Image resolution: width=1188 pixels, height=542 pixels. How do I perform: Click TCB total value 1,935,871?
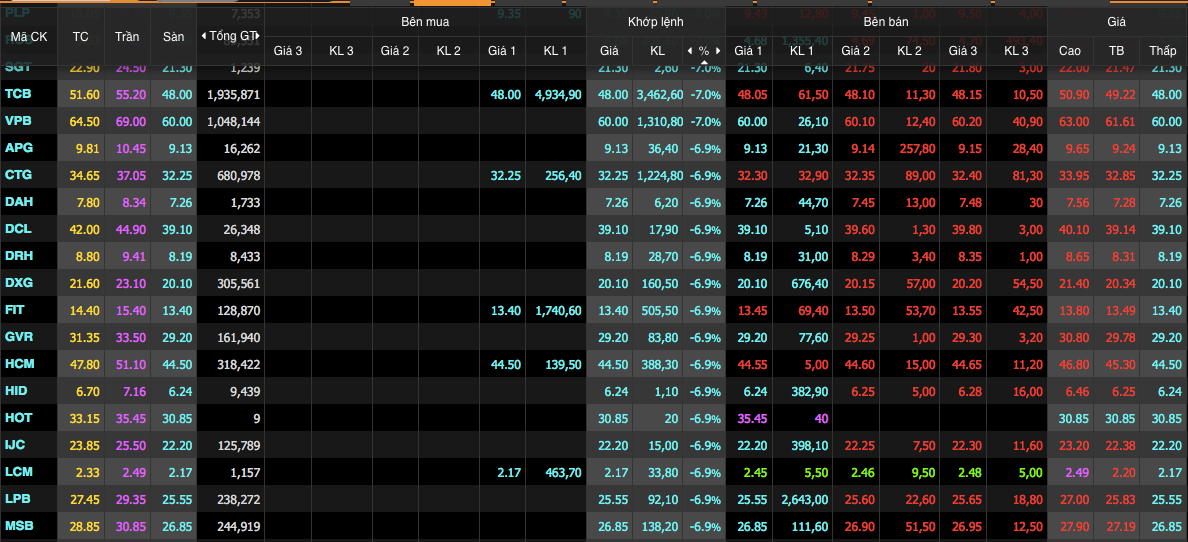tap(233, 94)
